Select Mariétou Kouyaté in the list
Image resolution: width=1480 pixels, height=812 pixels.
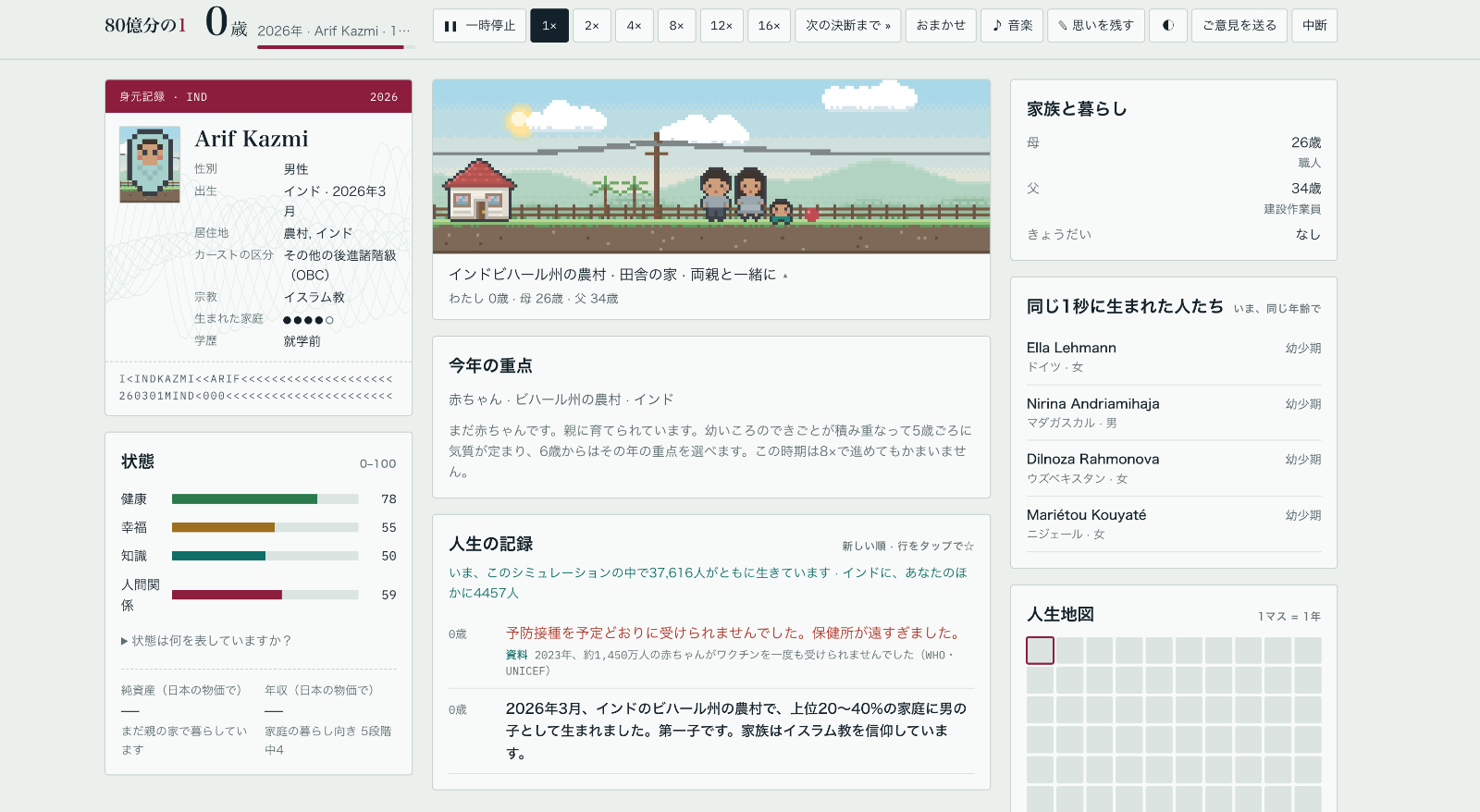(1174, 523)
